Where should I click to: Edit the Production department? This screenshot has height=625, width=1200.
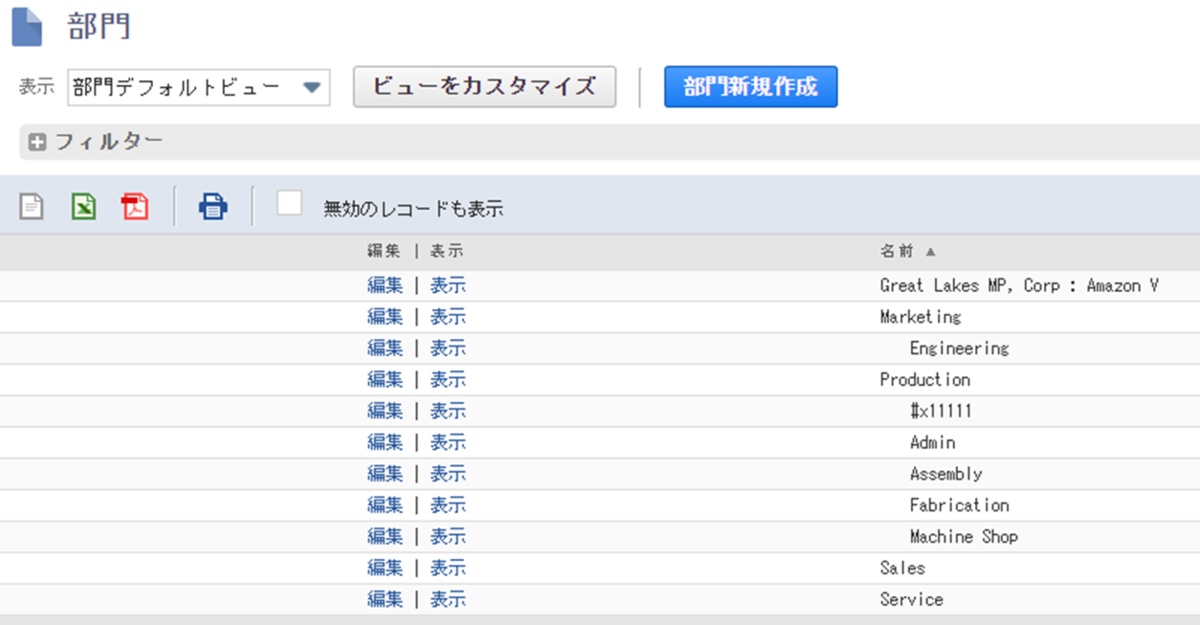385,379
